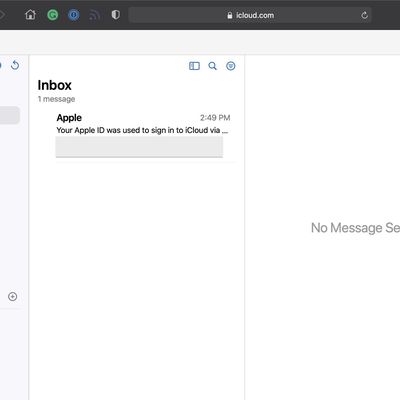Open the blue 1Password extension icon
Viewport: 400px width, 400px height.
pos(74,15)
